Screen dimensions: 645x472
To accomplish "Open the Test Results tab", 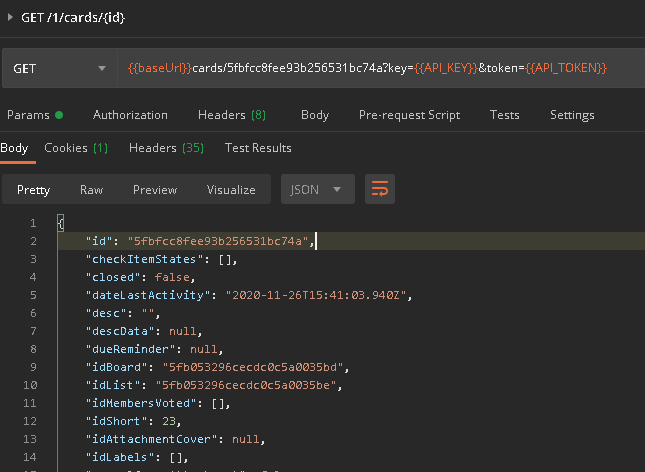I will click(258, 148).
